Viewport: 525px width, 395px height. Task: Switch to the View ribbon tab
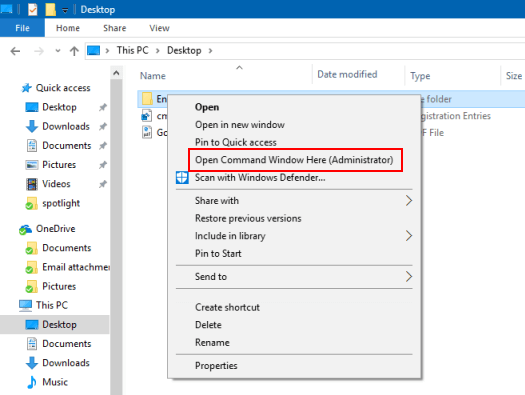click(x=159, y=28)
